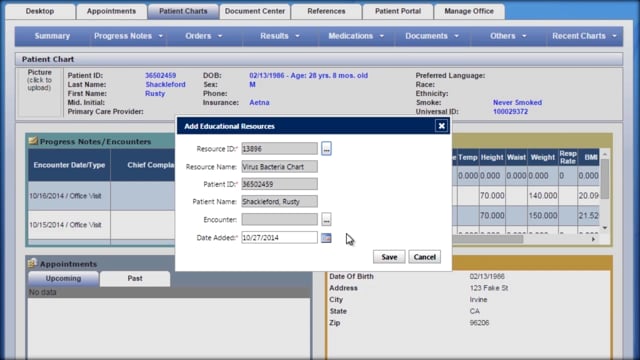Image resolution: width=640 pixels, height=360 pixels.
Task: Switch to the Desktop tab
Action: [40, 11]
